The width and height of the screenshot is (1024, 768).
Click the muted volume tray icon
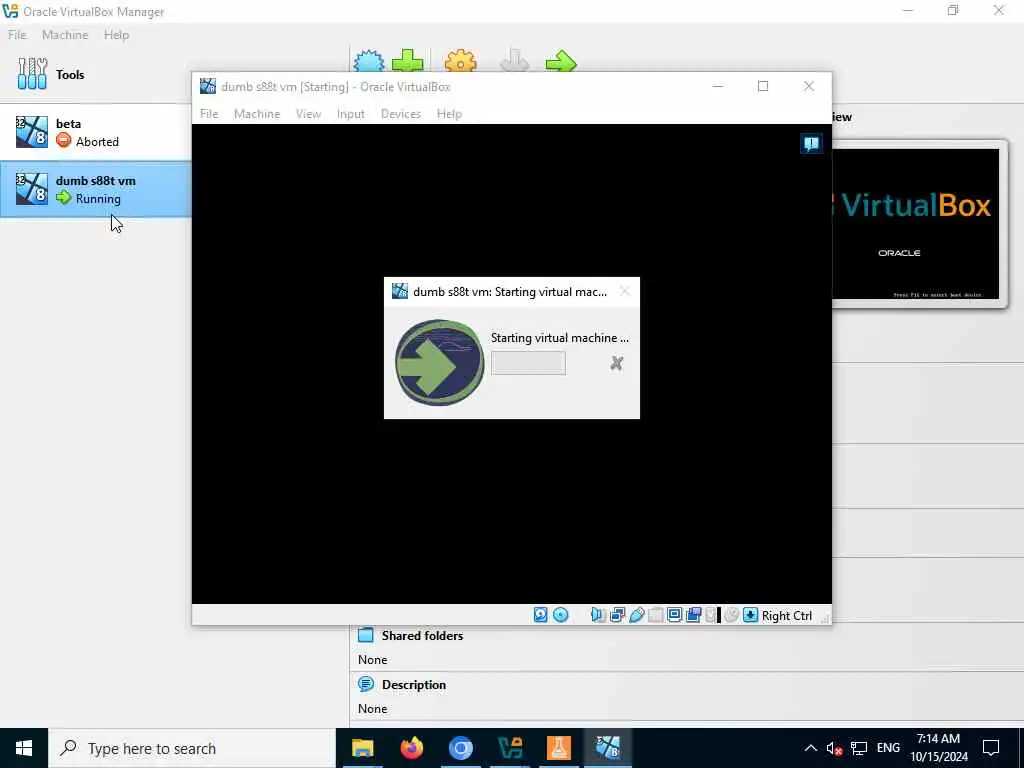click(834, 748)
